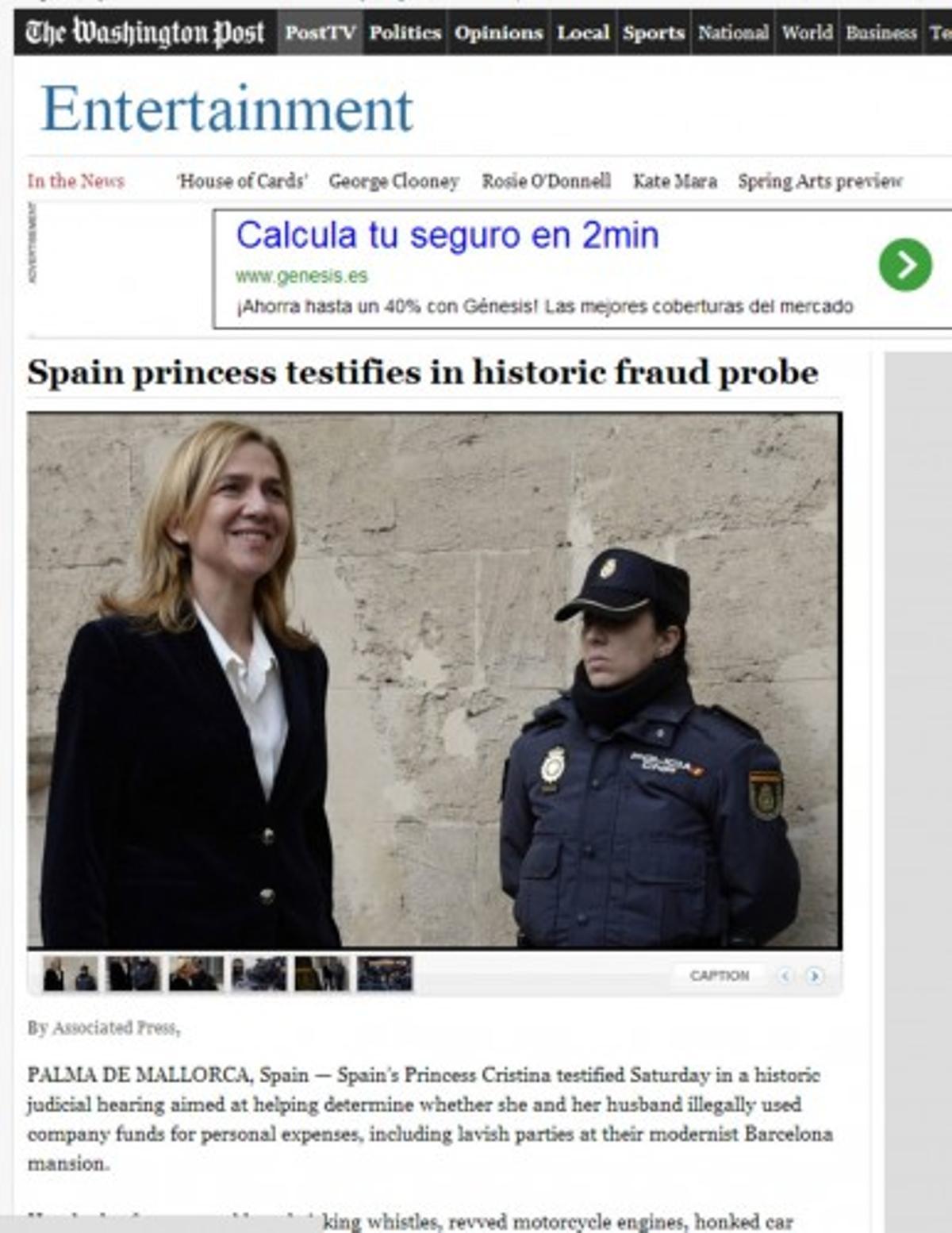This screenshot has height=1233, width=952.
Task: Open the 'House of Cards' news link
Action: pos(242,181)
